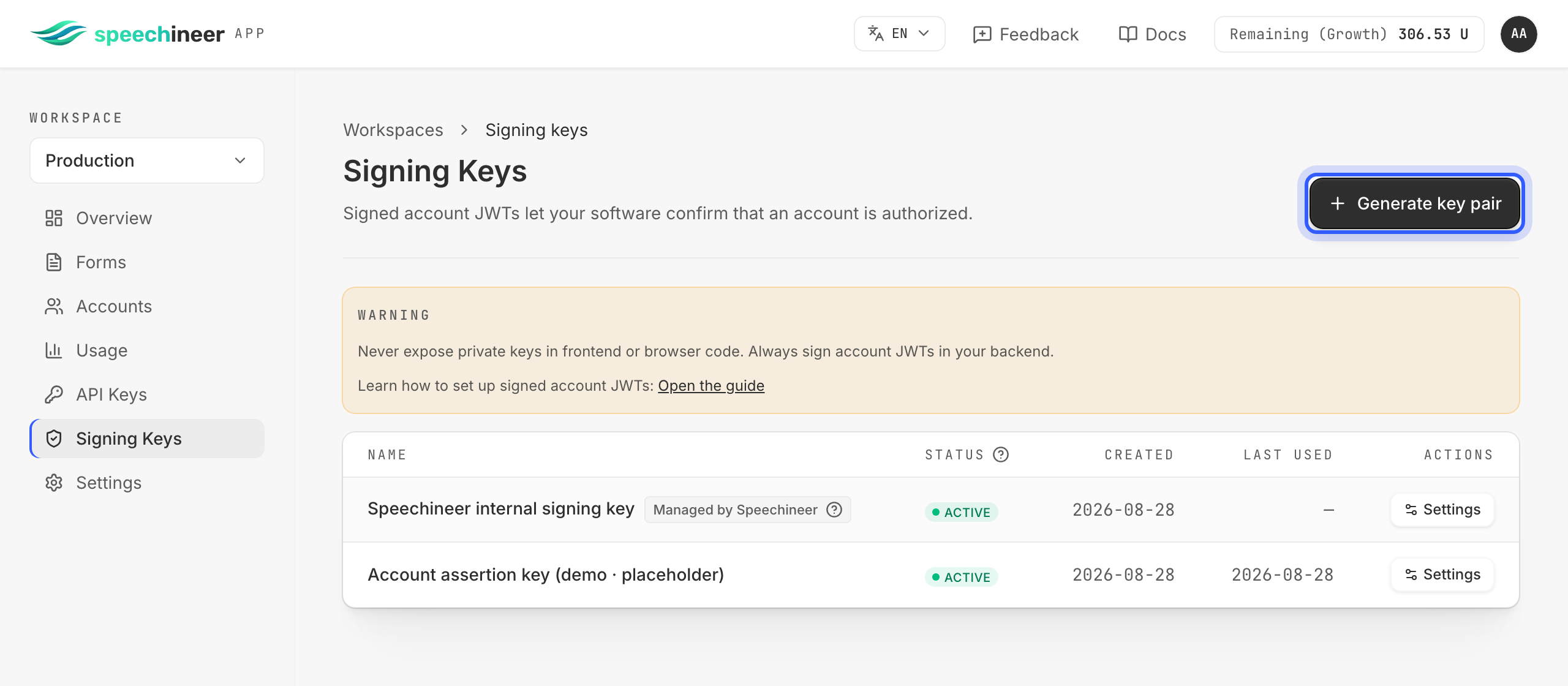1568x686 pixels.
Task: Click the Forms document icon
Action: pyautogui.click(x=54, y=262)
